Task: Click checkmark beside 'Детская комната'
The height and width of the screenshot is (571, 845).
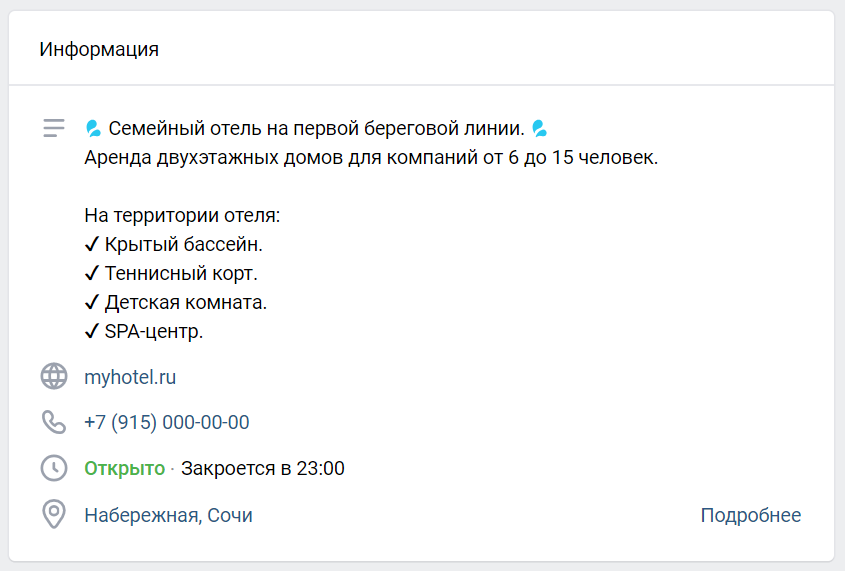Action: (x=92, y=302)
